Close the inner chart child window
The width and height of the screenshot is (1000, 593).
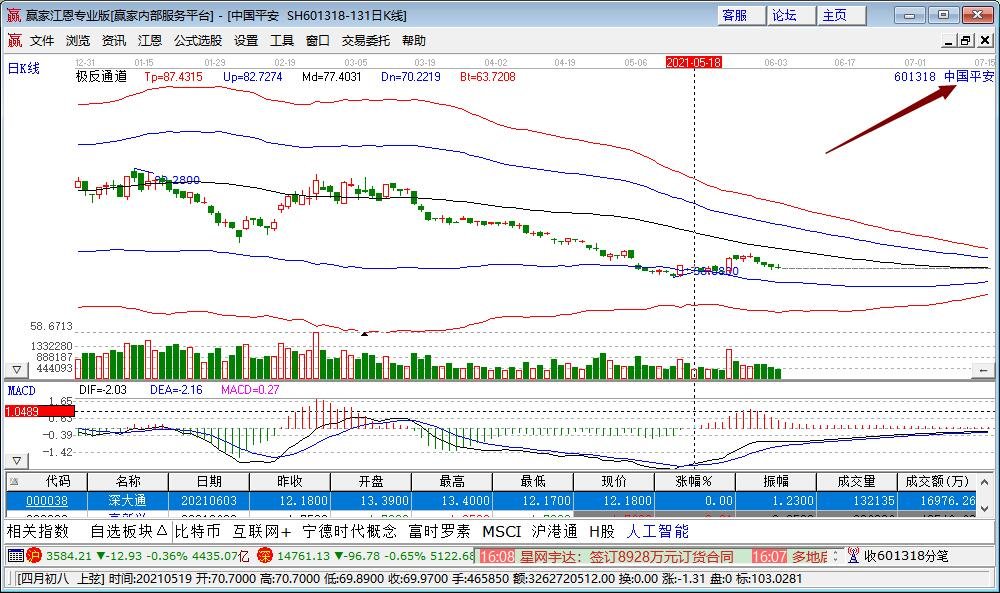point(985,41)
